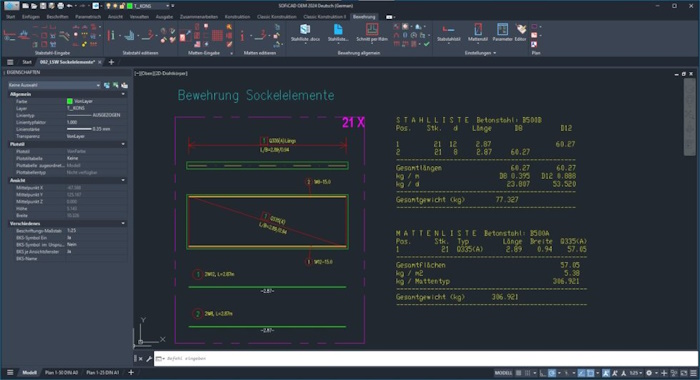Image resolution: width=700 pixels, height=380 pixels.
Task: Toggle polar tracking in status bar
Action: pos(552,373)
